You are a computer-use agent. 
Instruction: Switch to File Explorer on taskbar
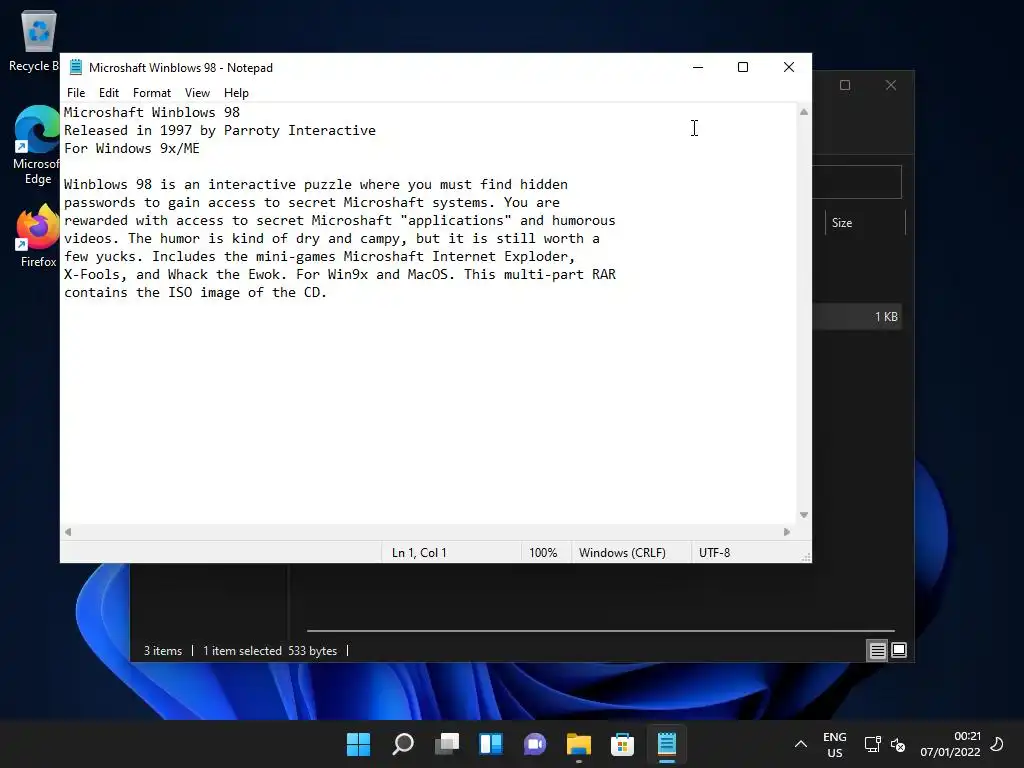[x=579, y=744]
